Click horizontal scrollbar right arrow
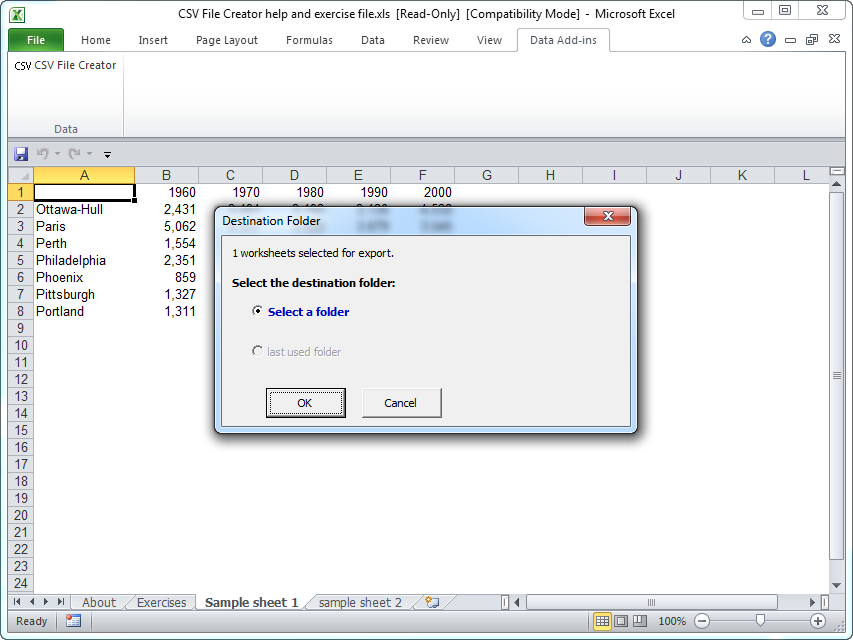Viewport: 853px width, 640px height. click(812, 602)
